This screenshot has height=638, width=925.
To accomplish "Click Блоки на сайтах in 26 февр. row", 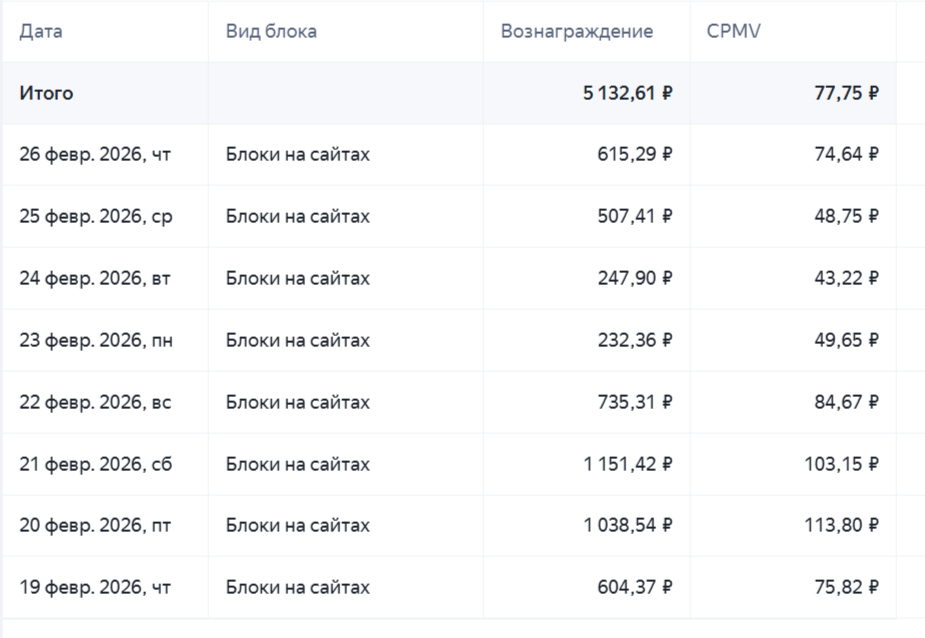I will pyautogui.click(x=298, y=155).
